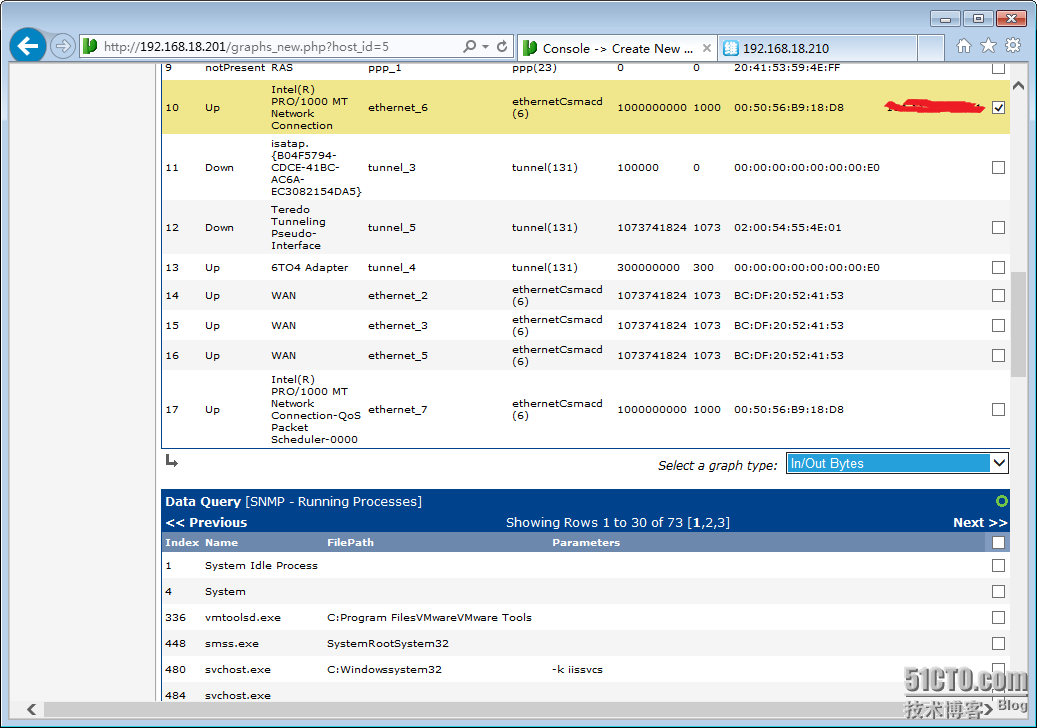The height and width of the screenshot is (728, 1037).
Task: Select the ethernet_2 name cell
Action: [398, 296]
